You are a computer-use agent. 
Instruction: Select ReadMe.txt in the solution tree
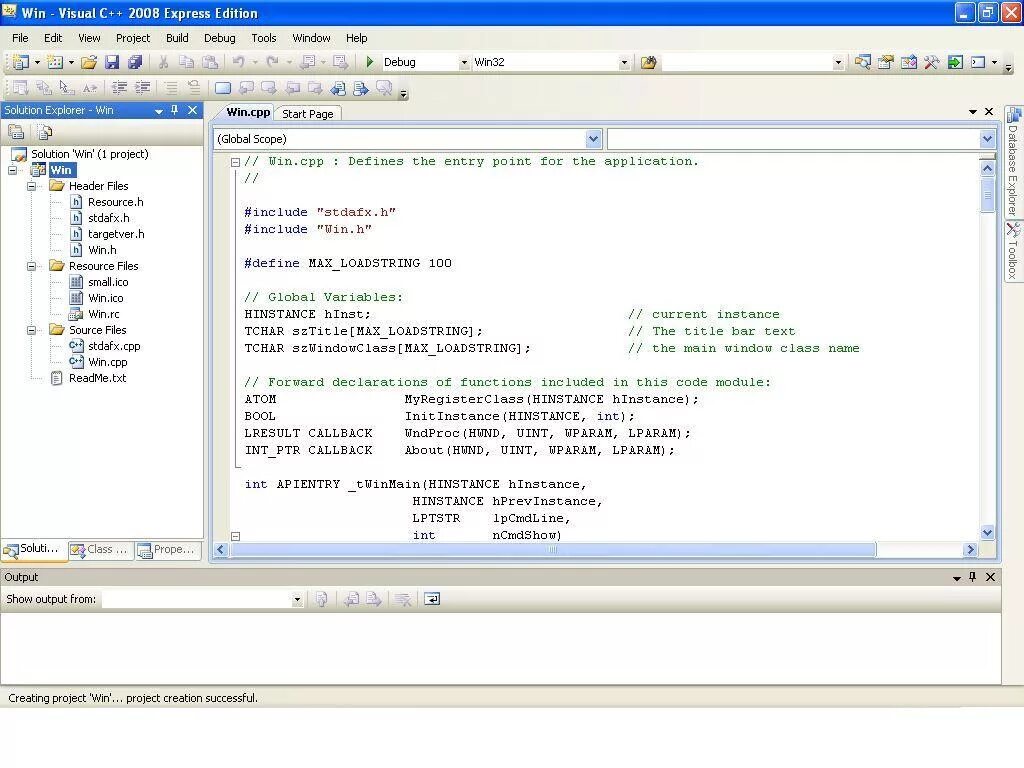pyautogui.click(x=97, y=378)
